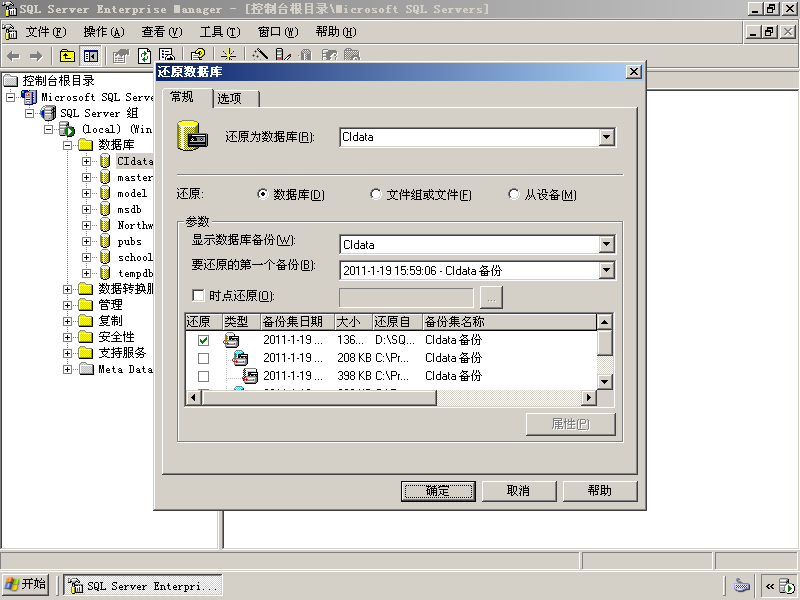Open the 窗口(W) menu
The image size is (800, 600).
point(278,32)
